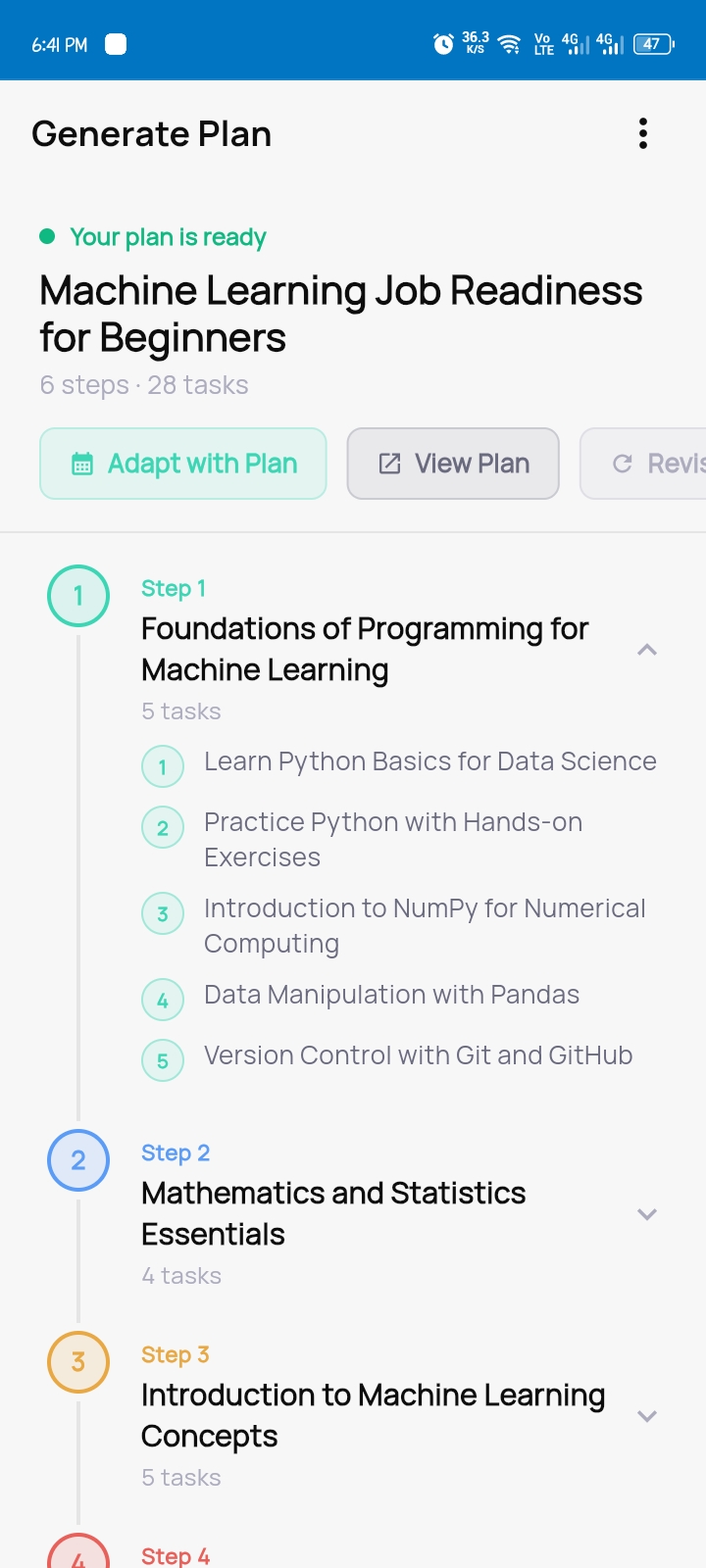Viewport: 706px width, 1568px height.
Task: Tap the calendar icon on Adapt with Plan
Action: (82, 464)
